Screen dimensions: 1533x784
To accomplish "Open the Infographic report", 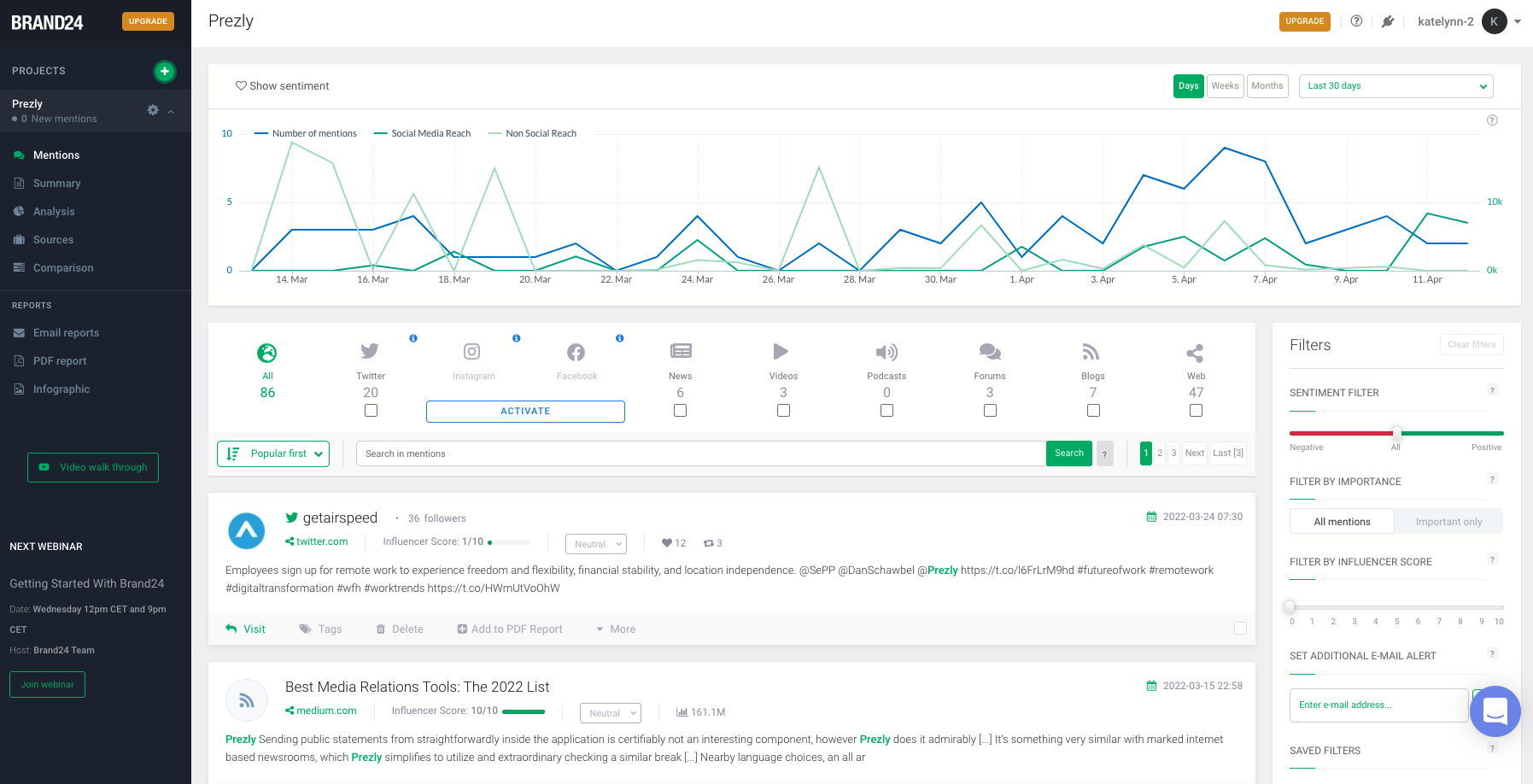I will (x=61, y=389).
